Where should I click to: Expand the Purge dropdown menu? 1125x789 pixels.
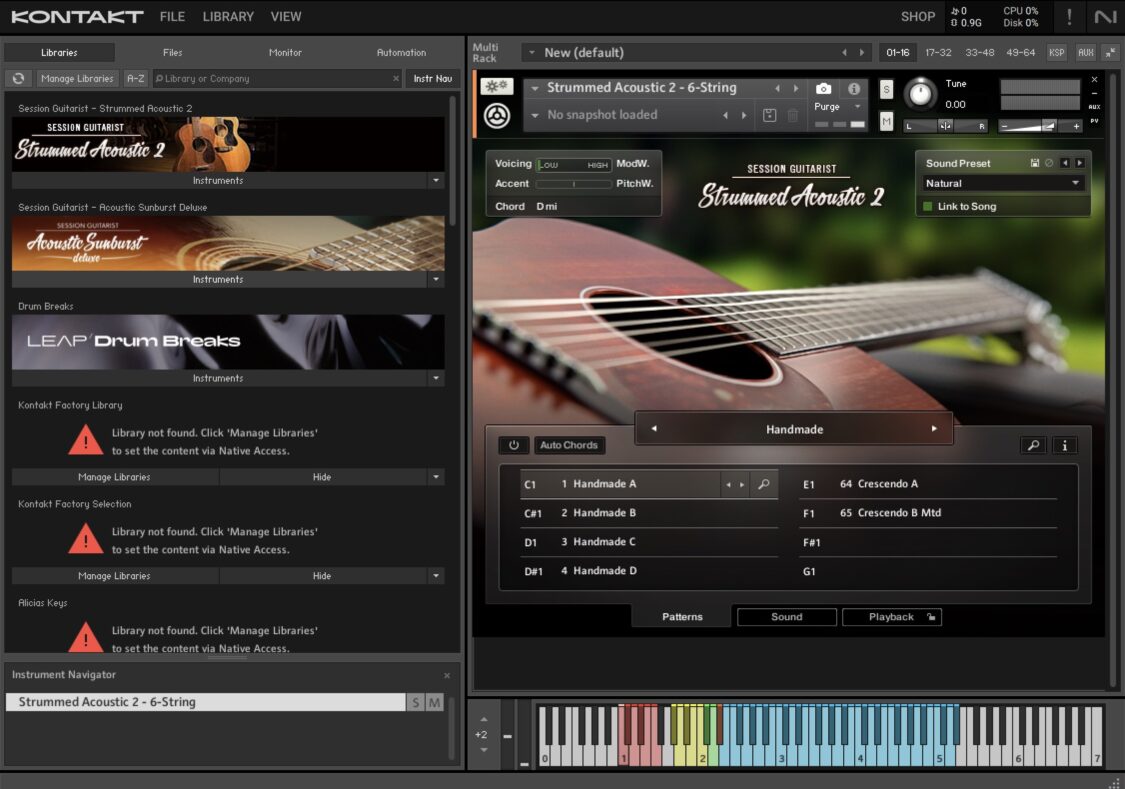(x=838, y=107)
